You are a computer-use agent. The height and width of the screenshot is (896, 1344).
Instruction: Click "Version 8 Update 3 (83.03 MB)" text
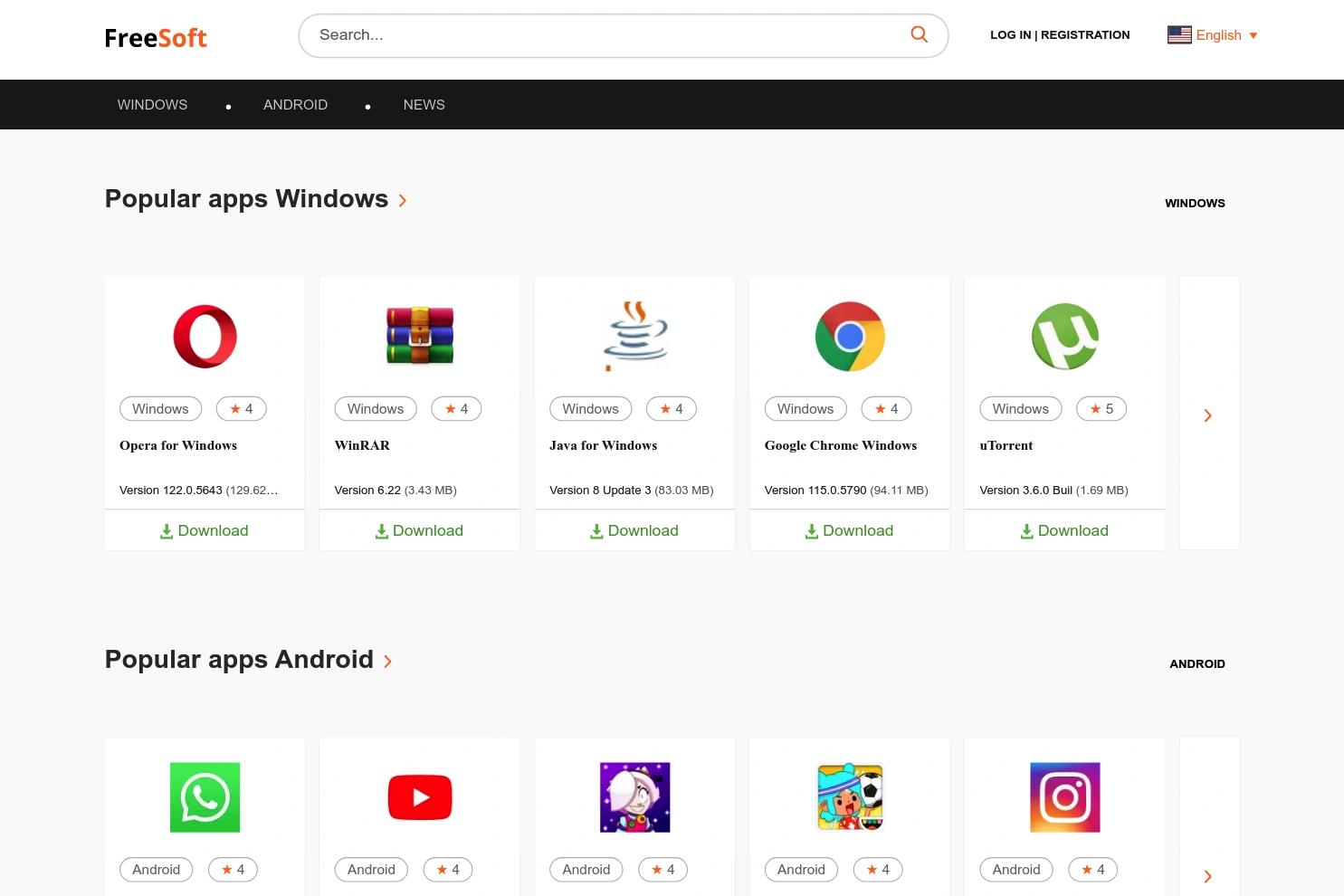[632, 491]
